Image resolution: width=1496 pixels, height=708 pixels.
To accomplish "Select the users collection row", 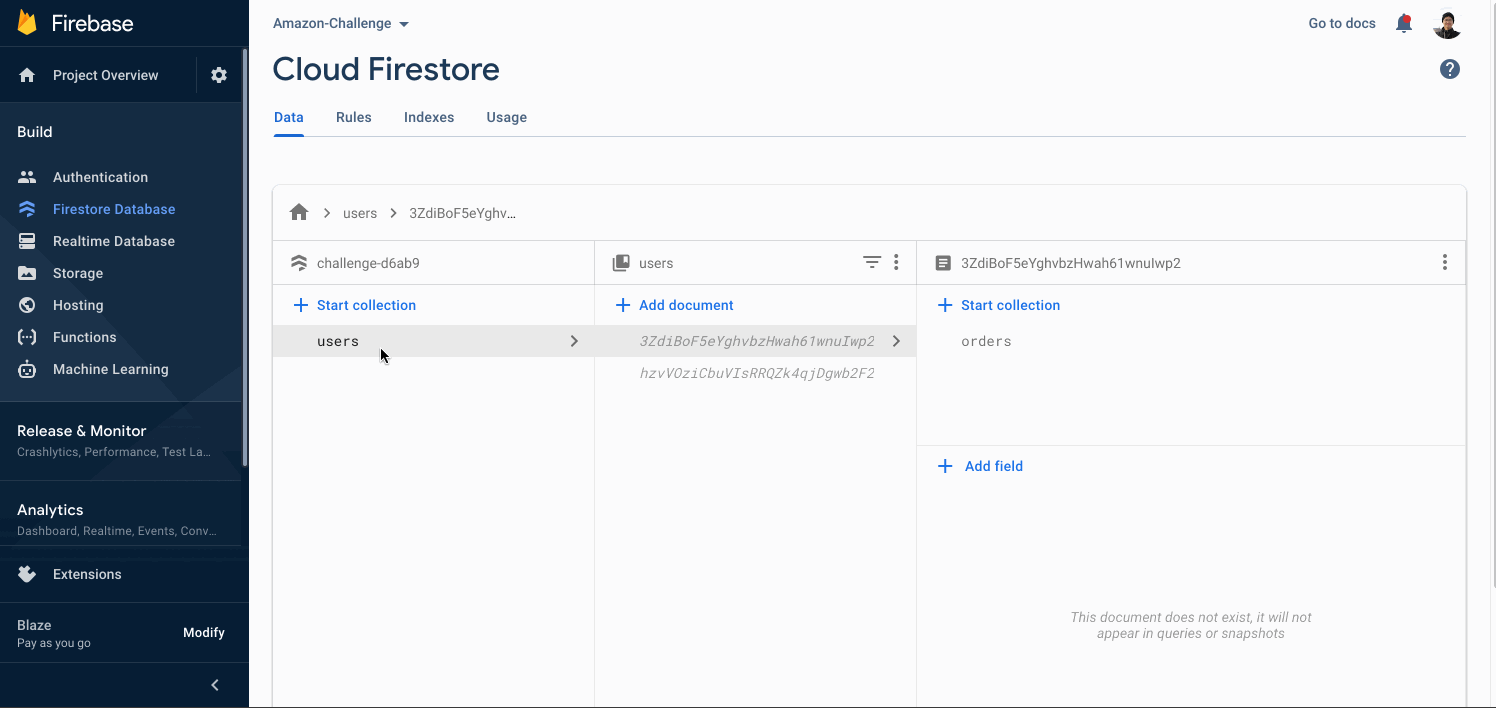I will click(x=433, y=341).
